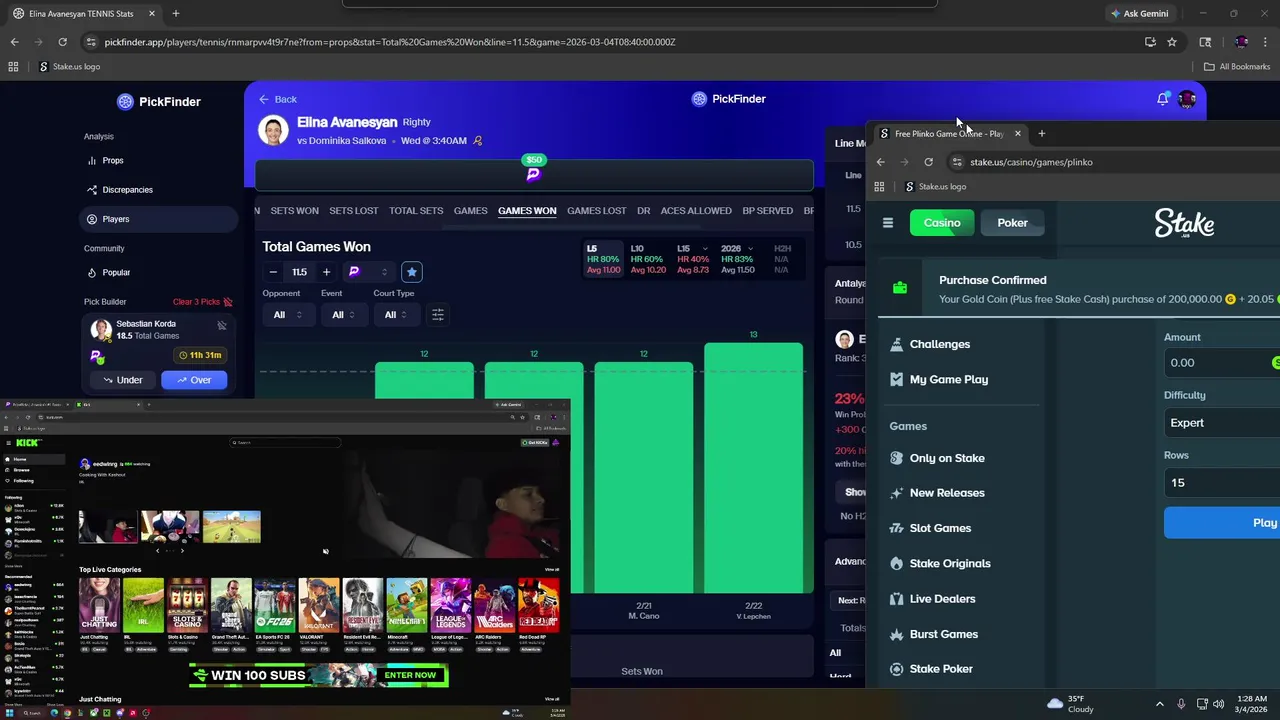Open Stake Originals category
Screen dimensions: 1280x720
[x=940, y=563]
